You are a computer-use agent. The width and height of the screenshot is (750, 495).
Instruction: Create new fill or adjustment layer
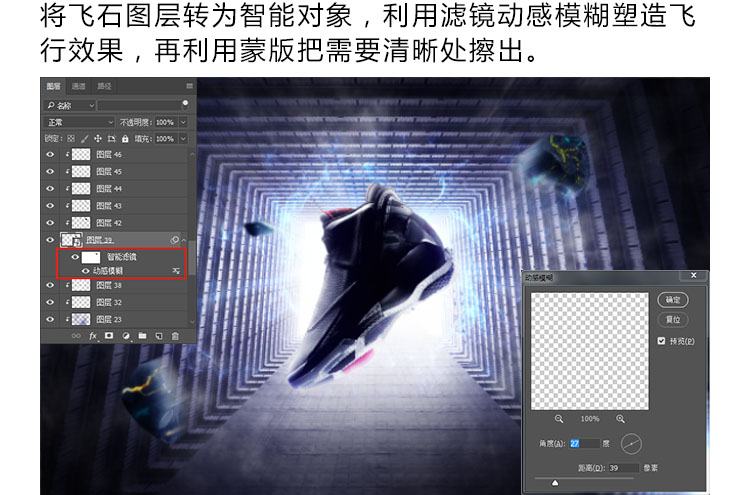(126, 336)
